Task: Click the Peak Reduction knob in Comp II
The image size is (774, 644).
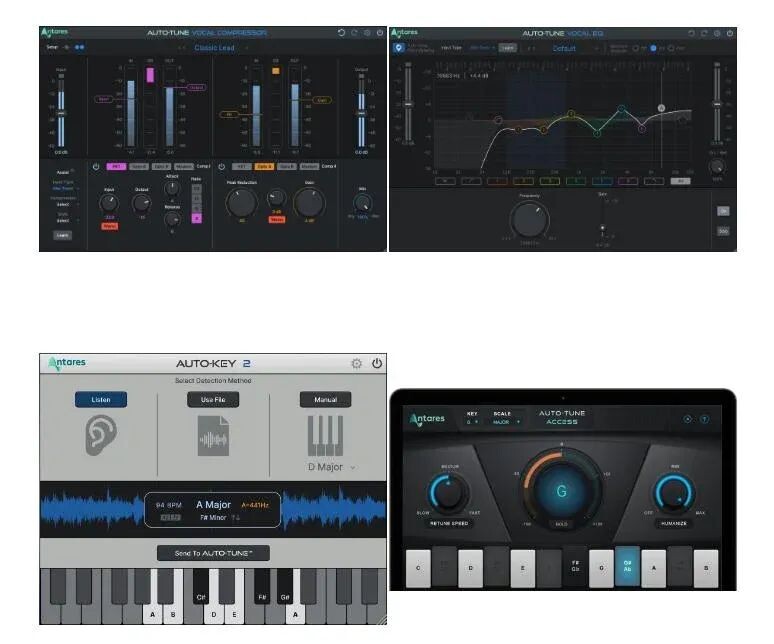Action: pos(241,202)
